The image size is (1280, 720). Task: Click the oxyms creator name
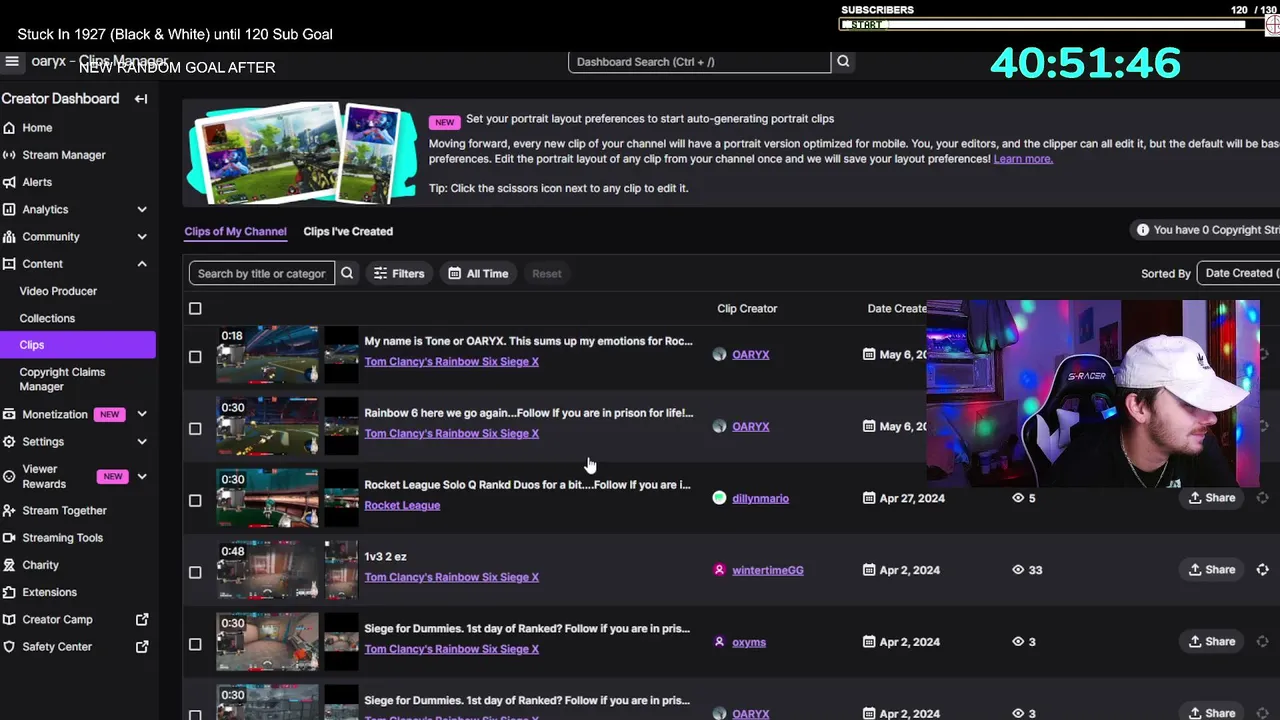[749, 642]
